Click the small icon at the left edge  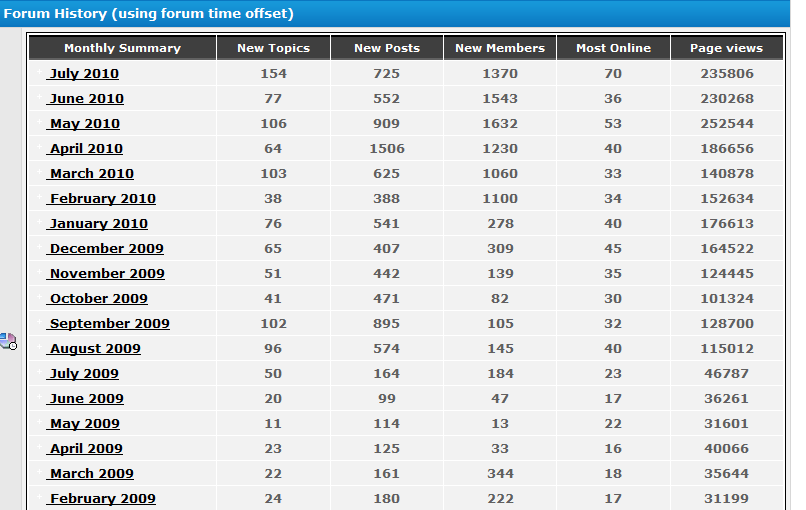(x=8, y=341)
